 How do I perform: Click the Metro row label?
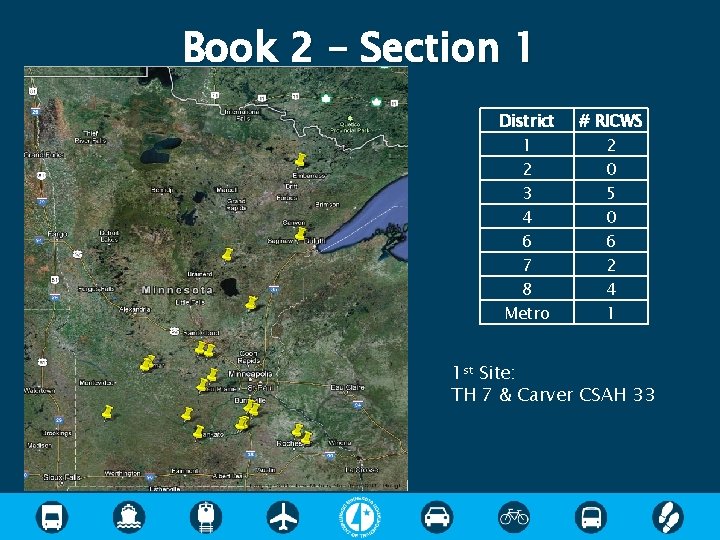(527, 313)
